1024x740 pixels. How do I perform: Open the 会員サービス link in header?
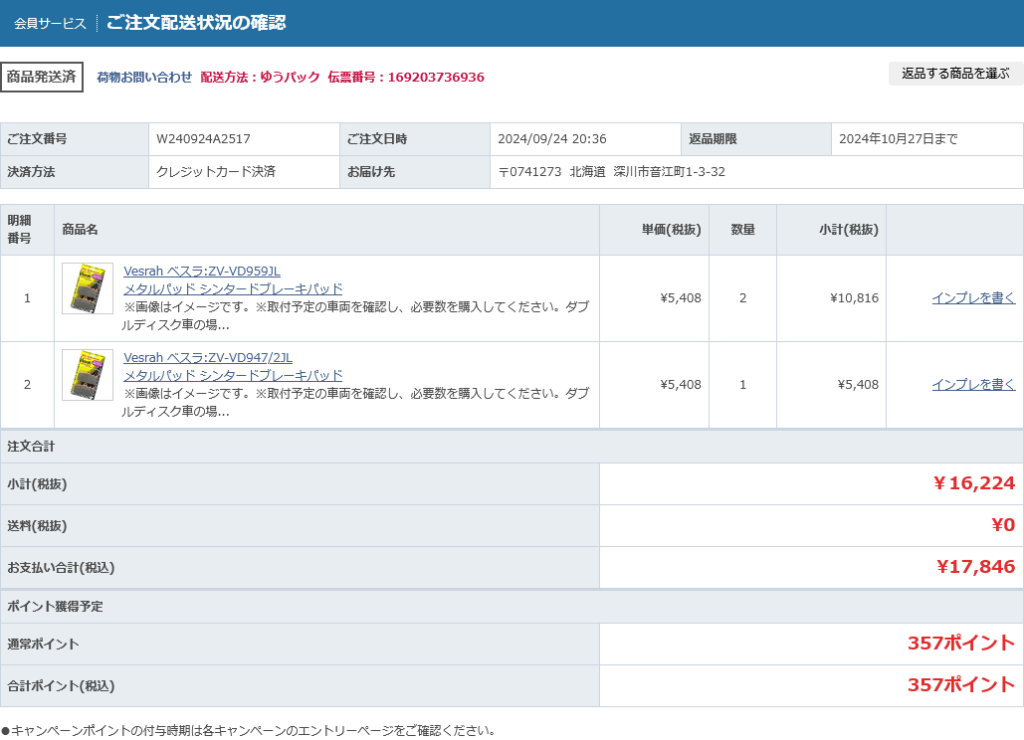pyautogui.click(x=50, y=23)
